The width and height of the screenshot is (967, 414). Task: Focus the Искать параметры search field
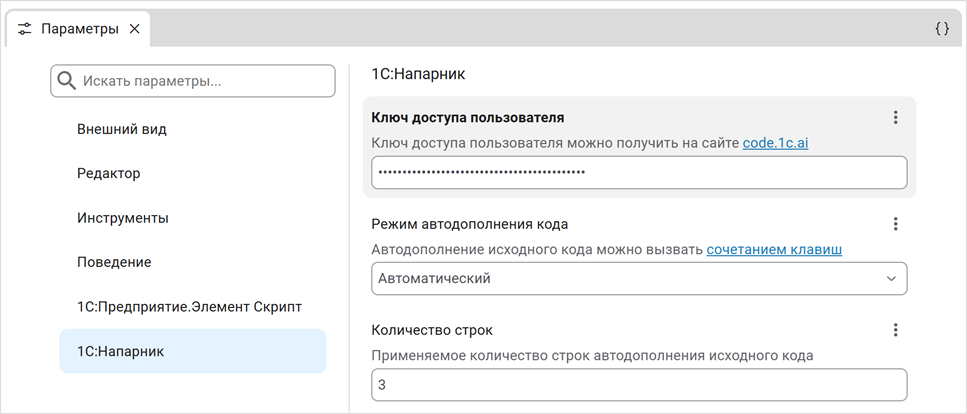coord(192,81)
